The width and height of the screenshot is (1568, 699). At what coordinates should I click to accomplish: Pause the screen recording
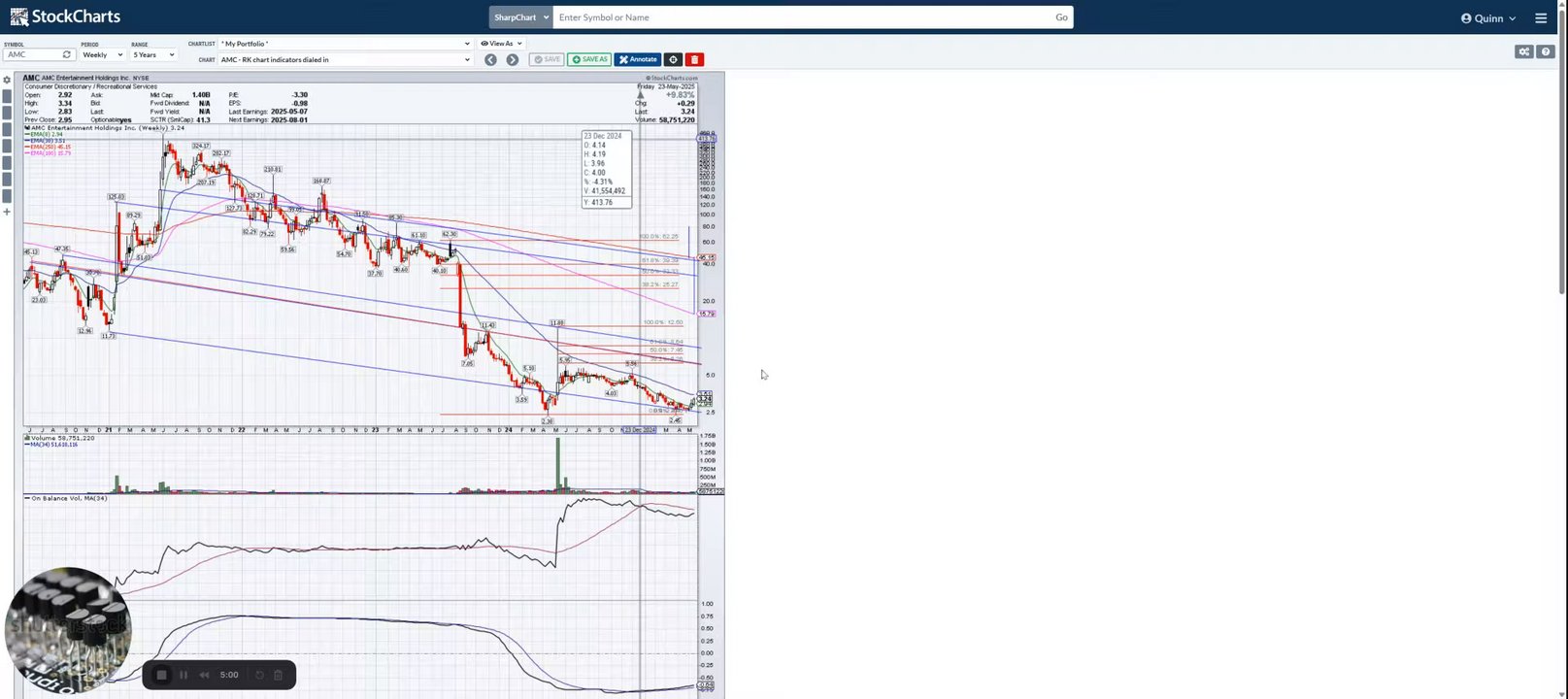[183, 675]
